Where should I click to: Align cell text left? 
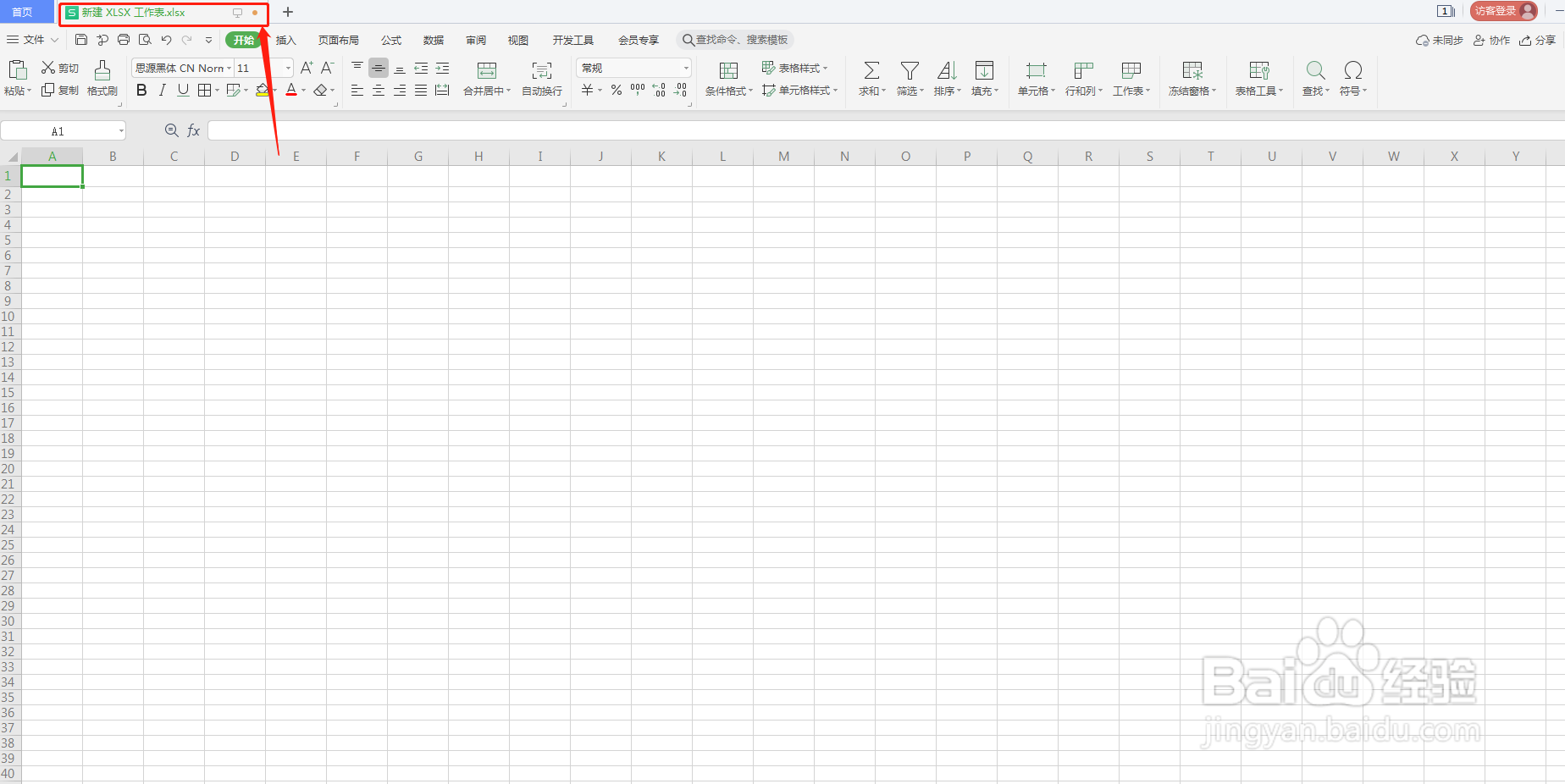(x=357, y=91)
